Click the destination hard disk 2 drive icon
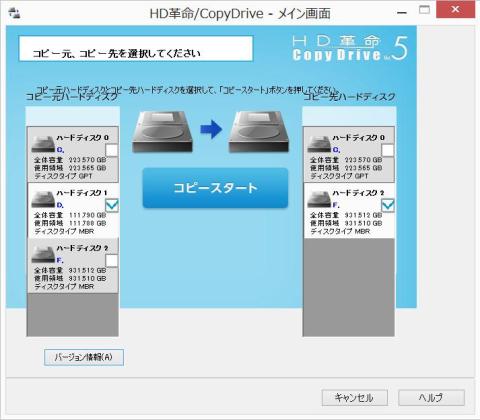 click(x=319, y=199)
